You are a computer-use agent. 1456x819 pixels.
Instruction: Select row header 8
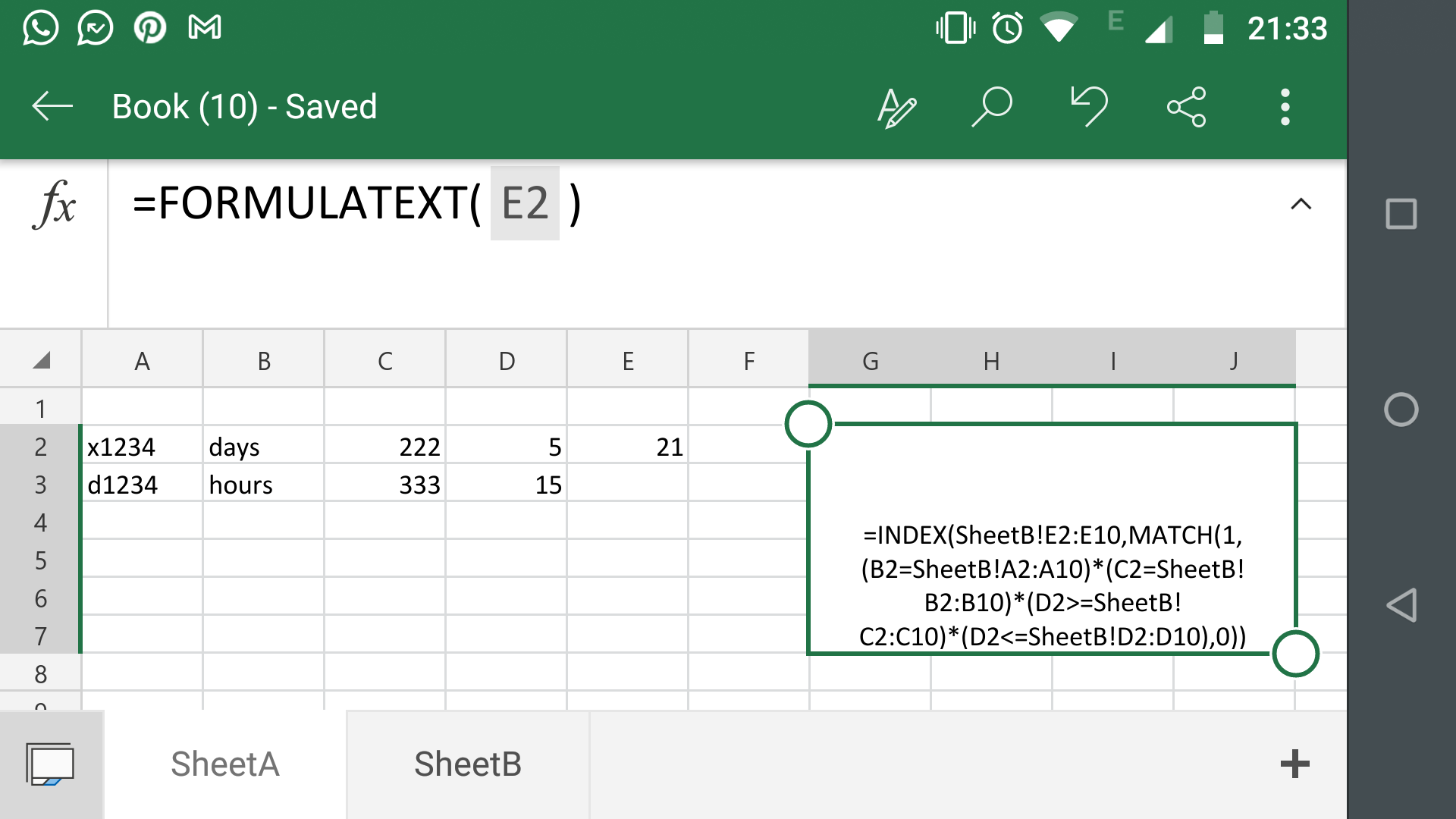point(40,673)
